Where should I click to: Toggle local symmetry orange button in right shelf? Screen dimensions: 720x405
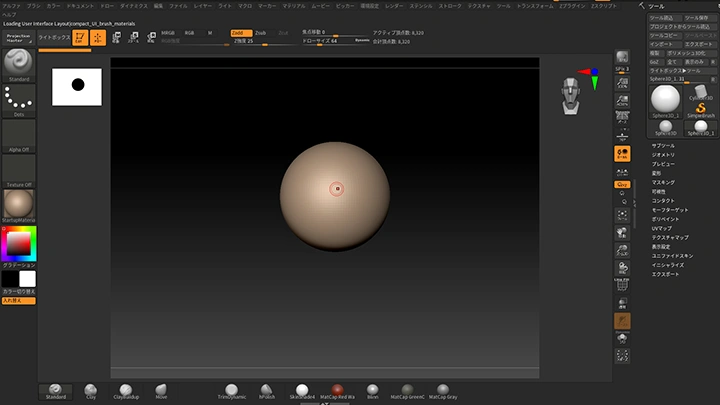tap(622, 153)
